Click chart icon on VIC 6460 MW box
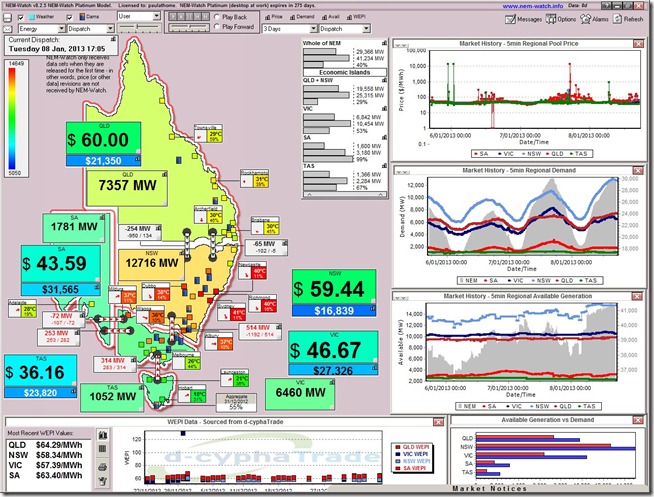Viewport: 654px width, 497px height. click(x=332, y=382)
